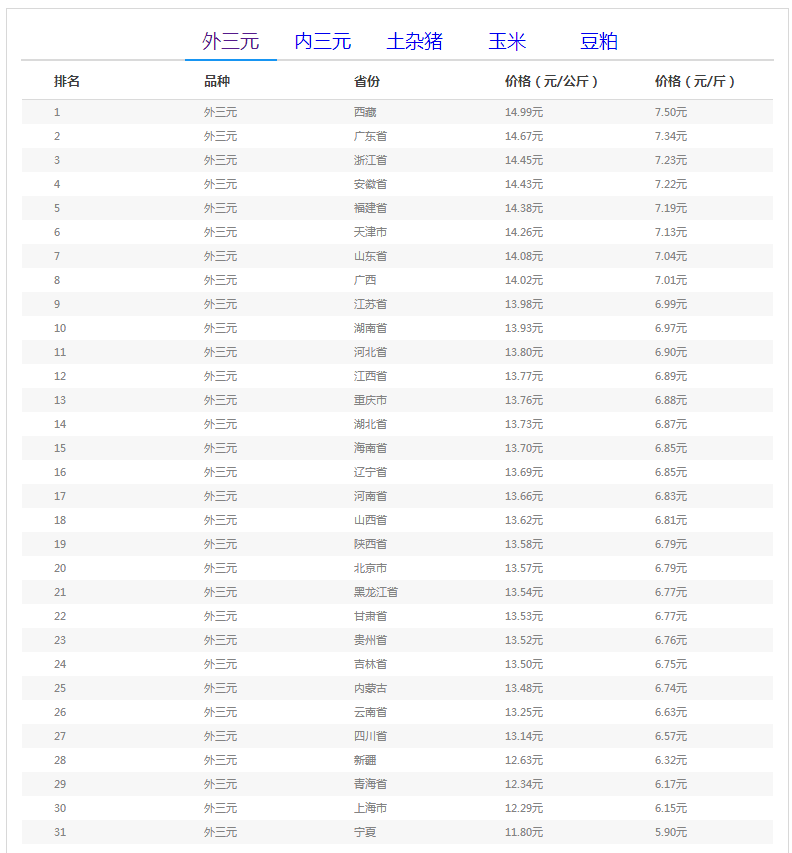Select the 贵州省 province cell
The width and height of the screenshot is (792, 853).
[x=370, y=640]
